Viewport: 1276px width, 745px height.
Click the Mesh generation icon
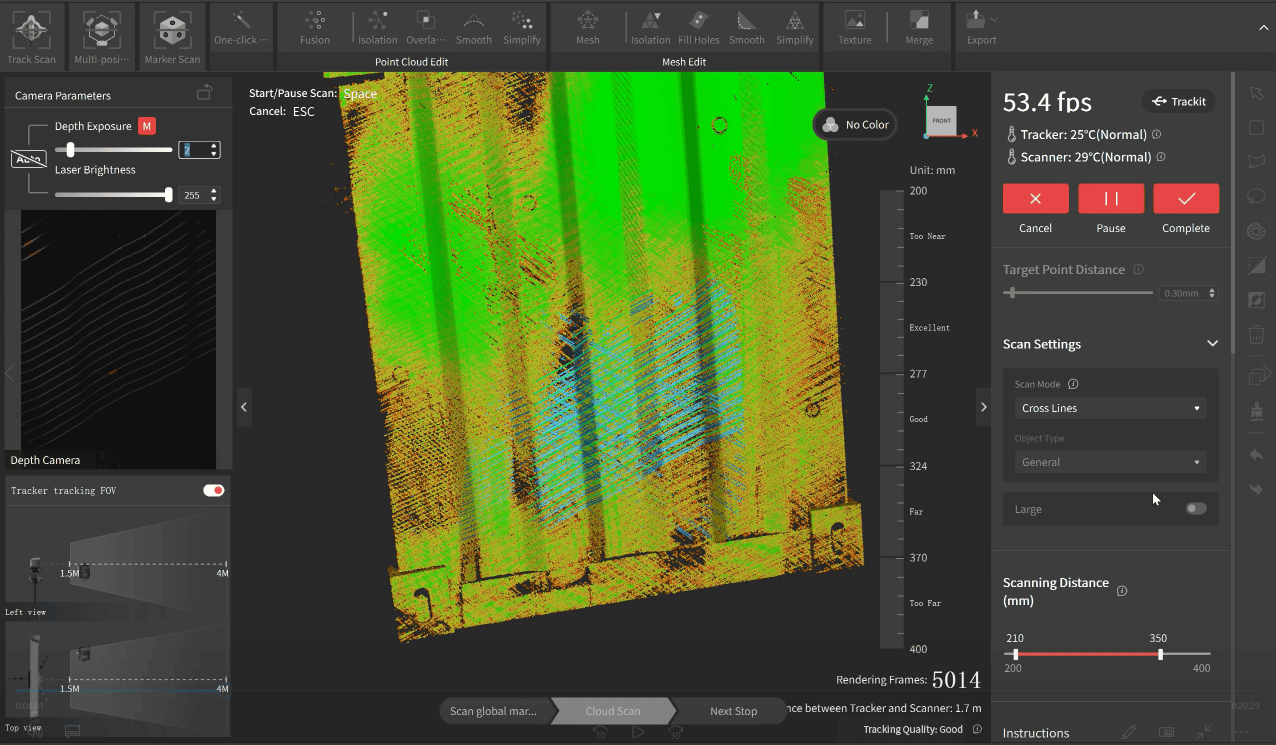pyautogui.click(x=588, y=22)
